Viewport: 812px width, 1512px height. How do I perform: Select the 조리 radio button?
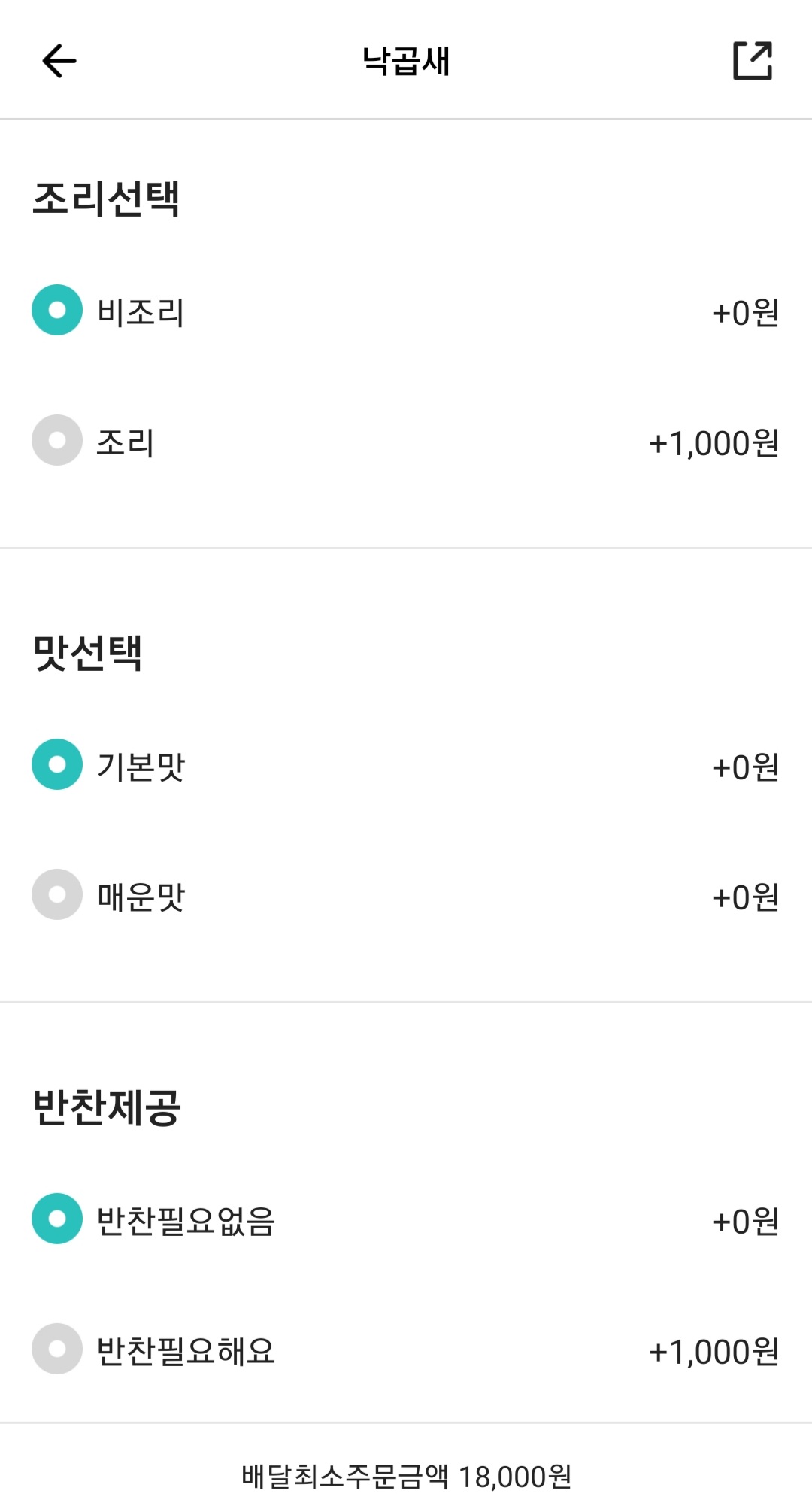[x=57, y=440]
